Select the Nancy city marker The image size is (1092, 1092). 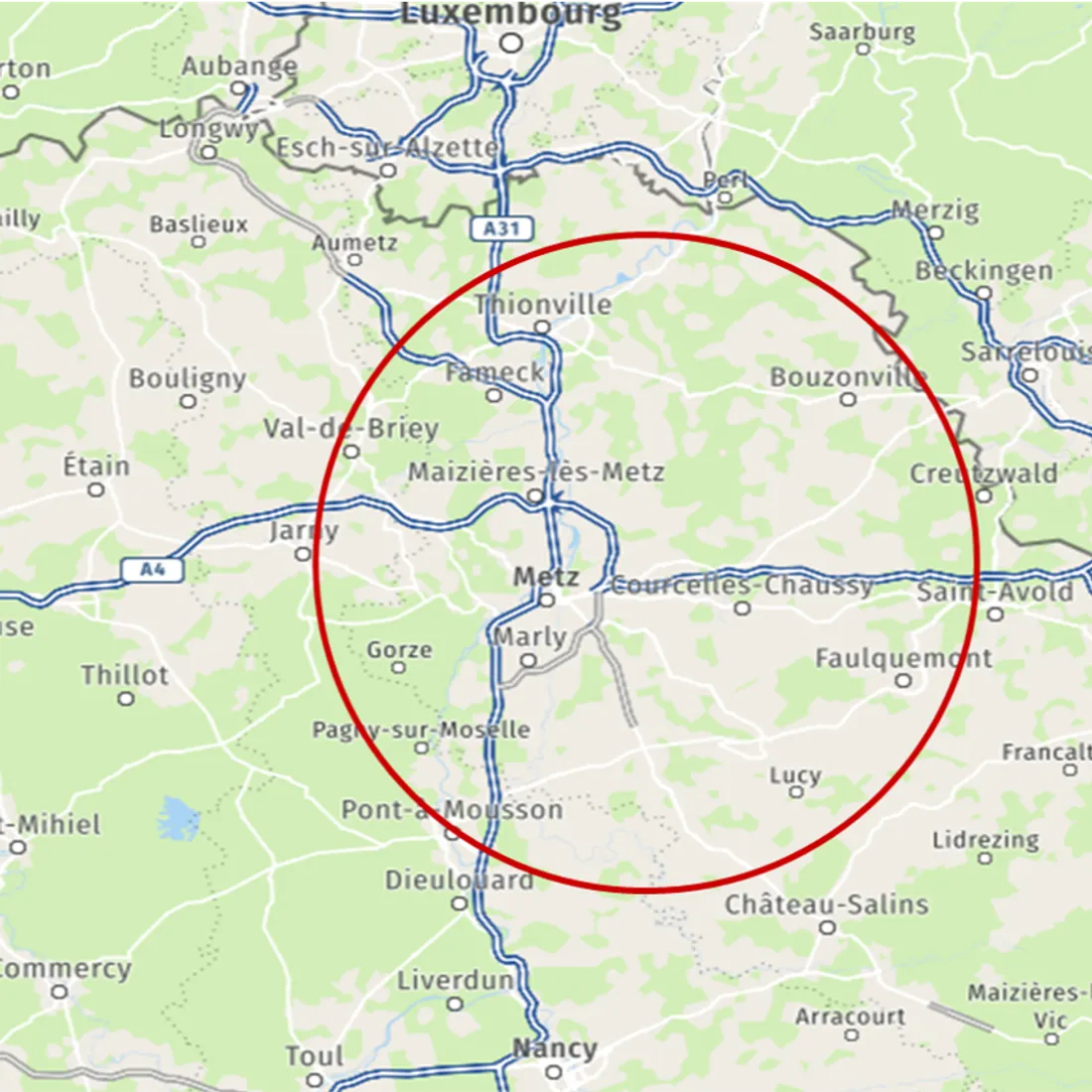pos(554,1072)
